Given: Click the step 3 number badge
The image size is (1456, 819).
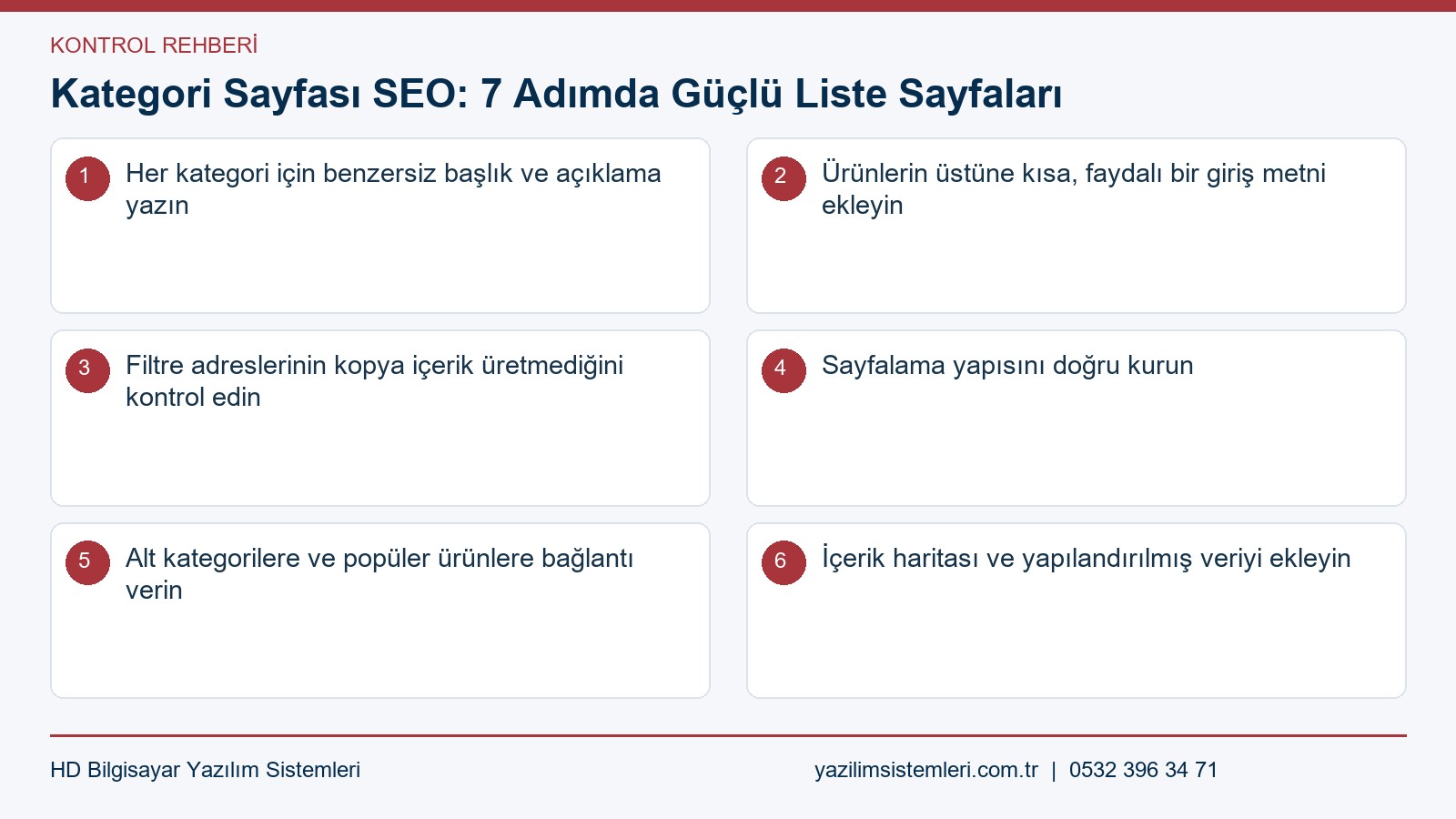Looking at the screenshot, I should (x=87, y=370).
